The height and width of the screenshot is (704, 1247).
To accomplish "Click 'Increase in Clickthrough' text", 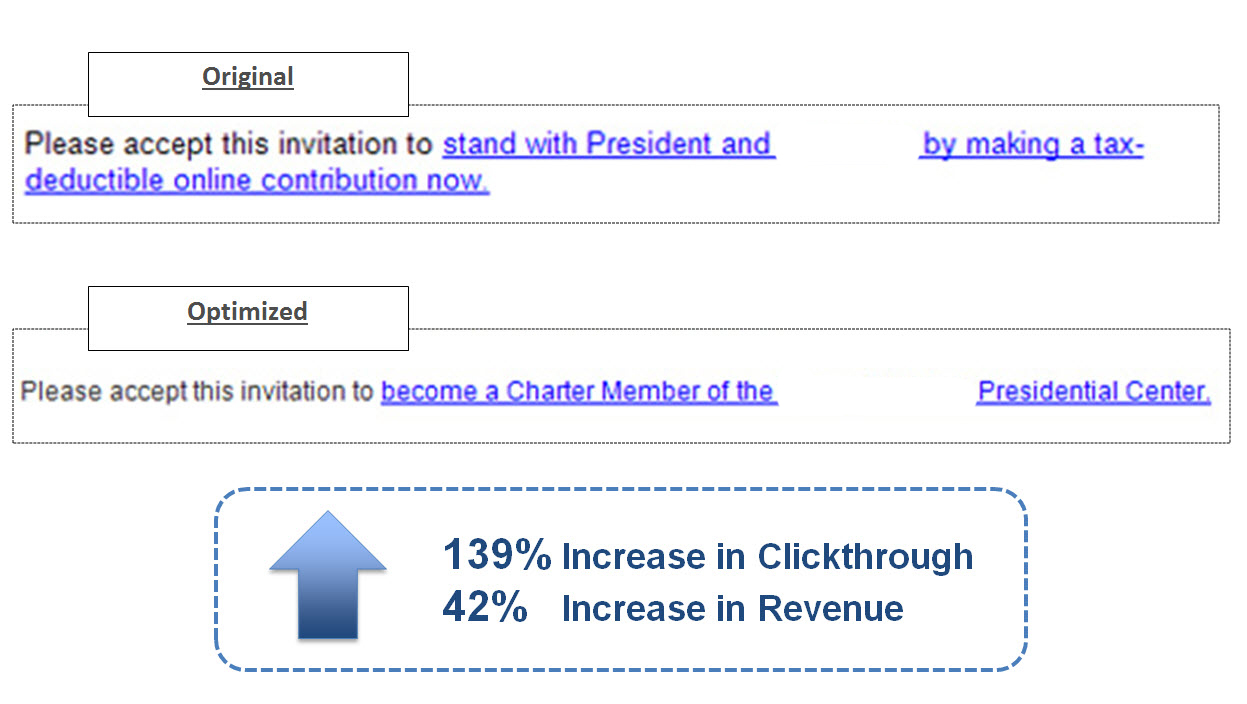I will point(767,556).
